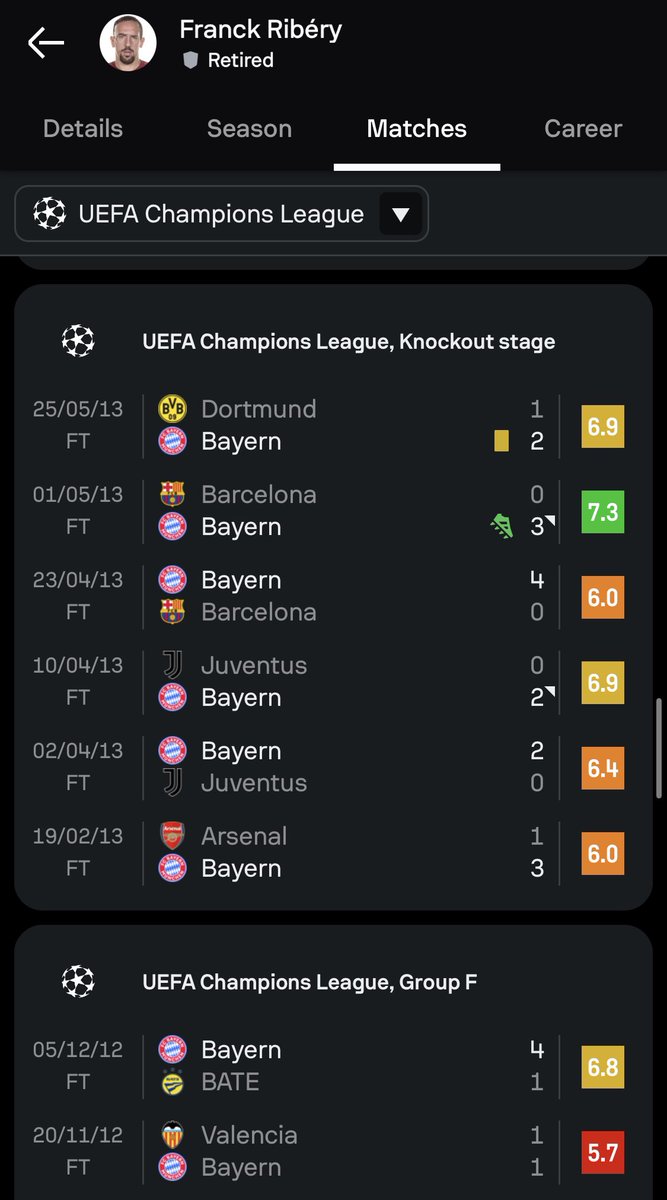Open the Career tab
667x1200 pixels.
(583, 129)
